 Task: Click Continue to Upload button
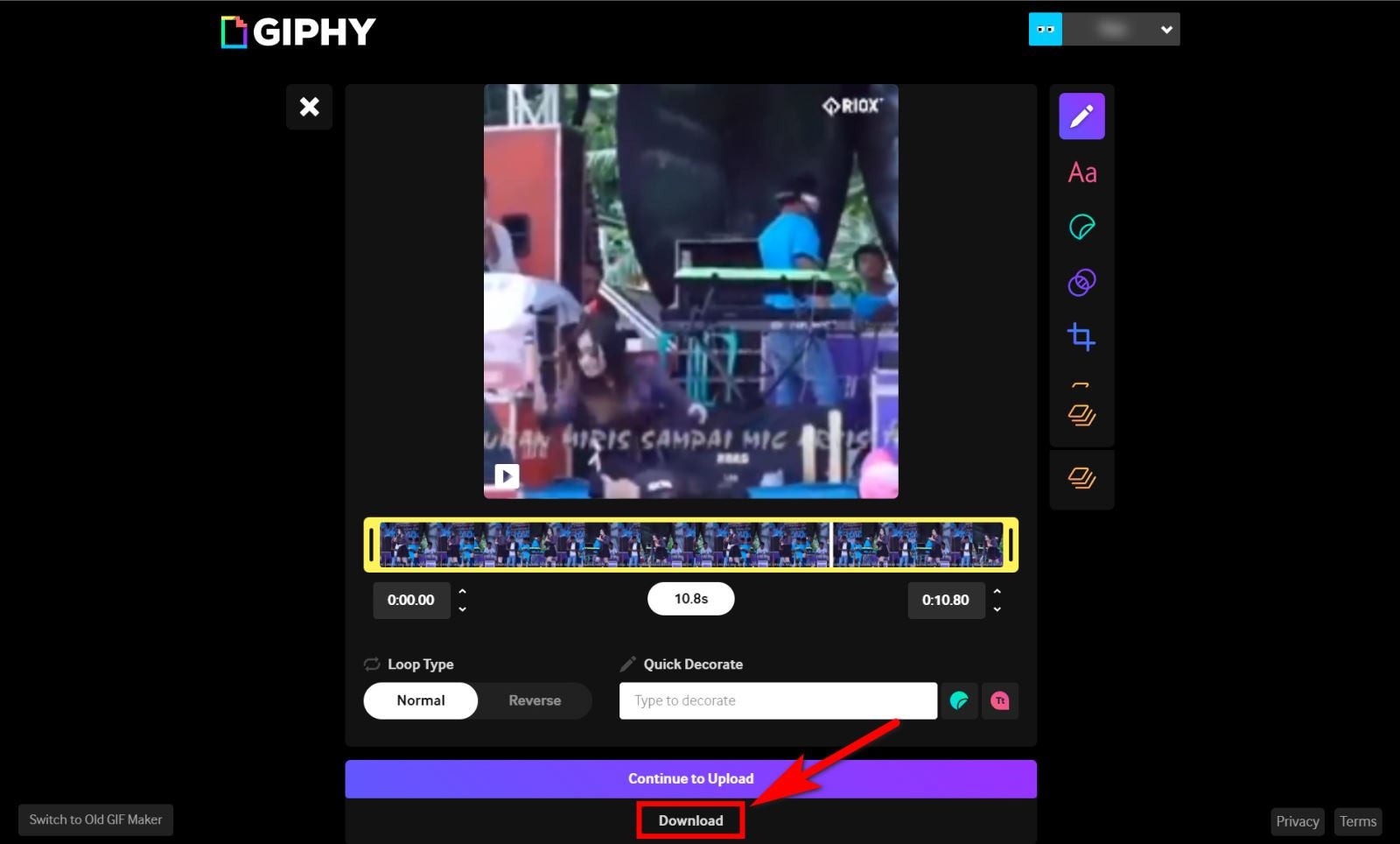tap(690, 778)
